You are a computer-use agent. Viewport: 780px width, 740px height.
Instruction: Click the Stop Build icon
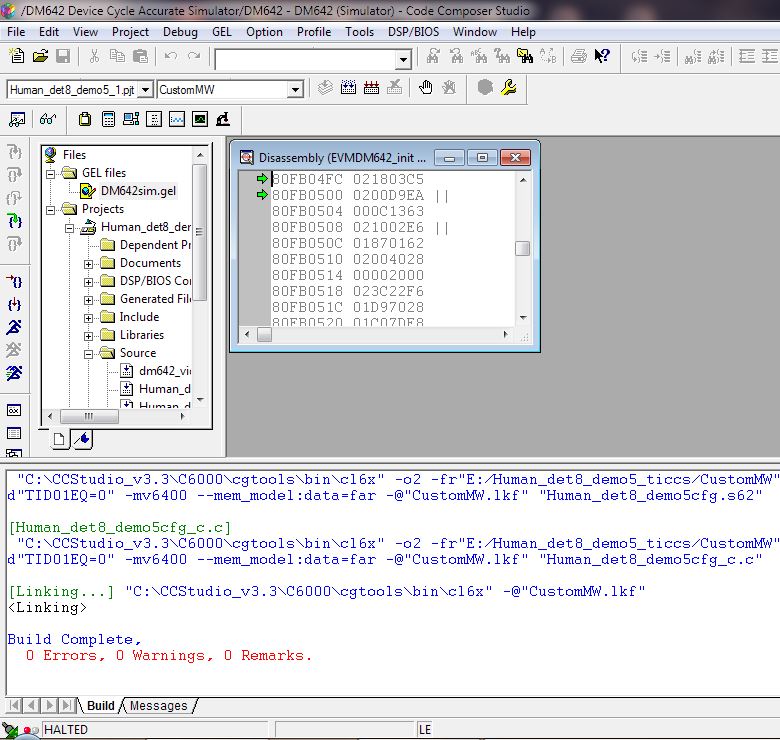click(394, 88)
